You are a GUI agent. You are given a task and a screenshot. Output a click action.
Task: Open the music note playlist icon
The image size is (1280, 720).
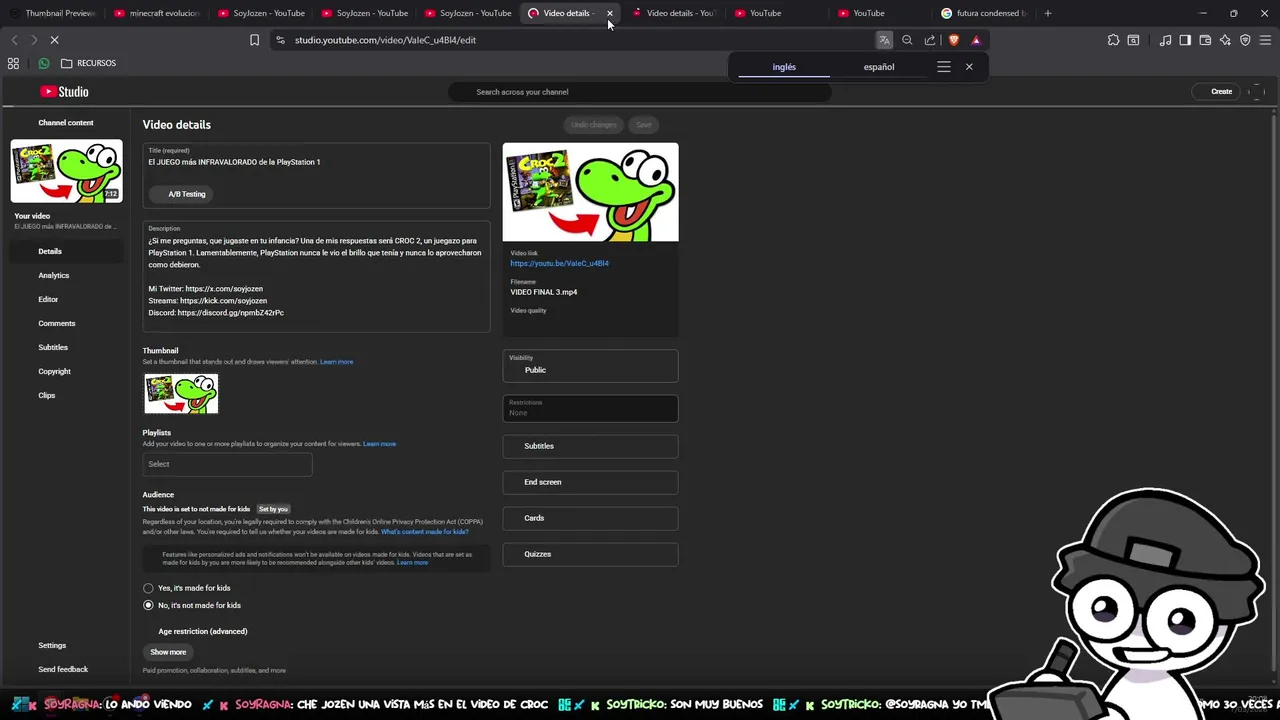click(x=1165, y=40)
